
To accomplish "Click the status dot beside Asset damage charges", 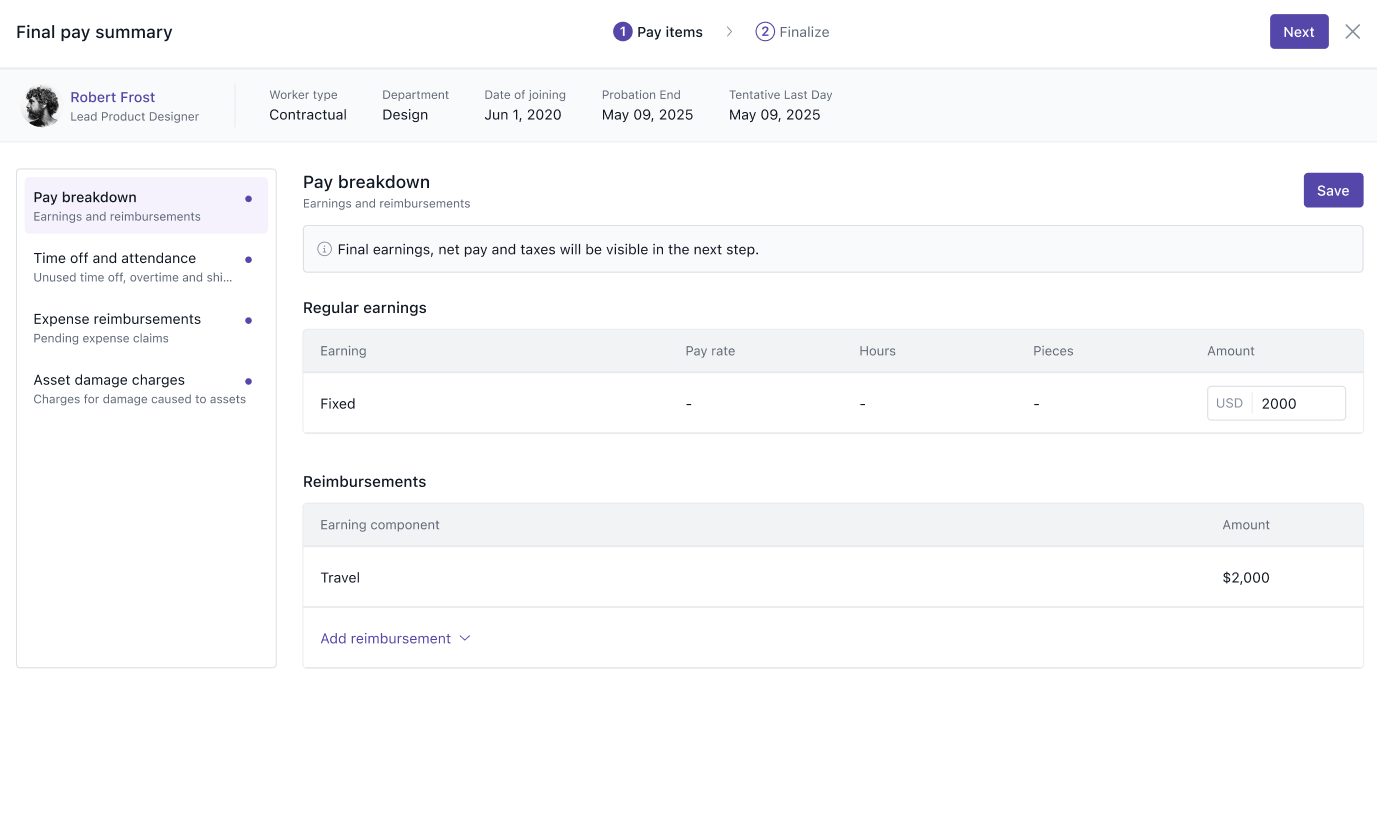I will tap(248, 381).
